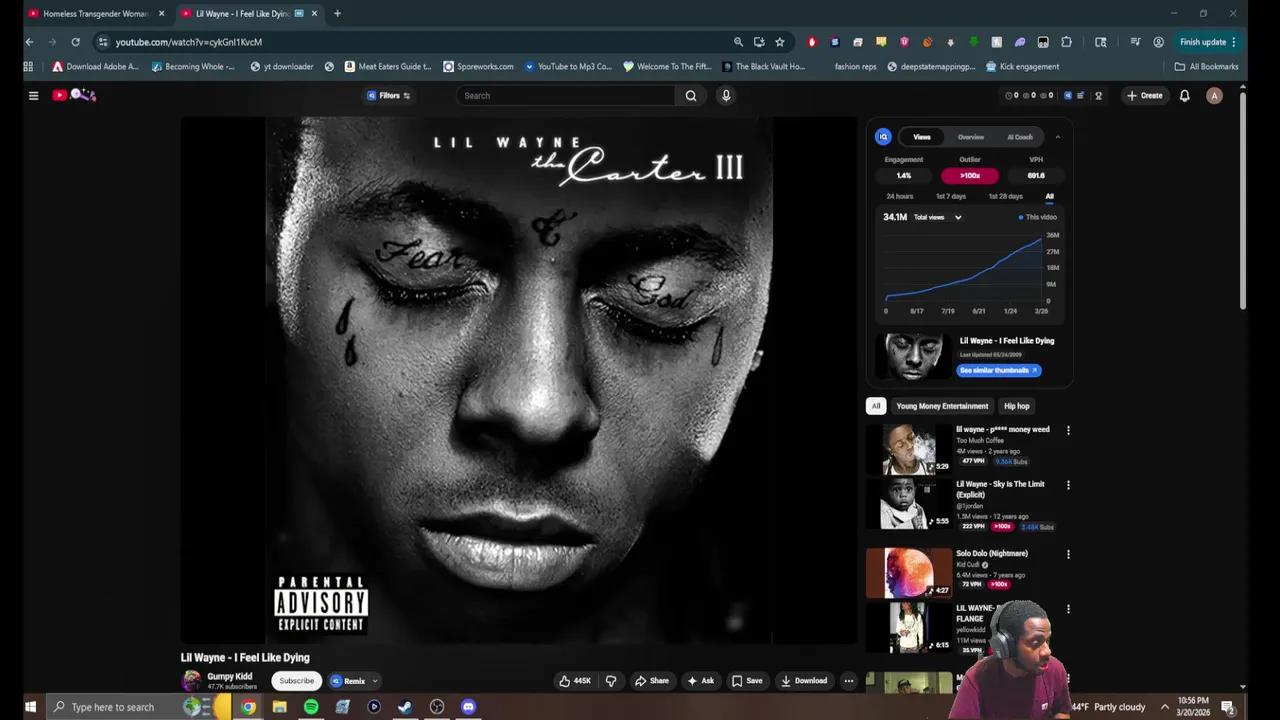1280x720 pixels.
Task: Switch to the Views tab
Action: coord(922,137)
